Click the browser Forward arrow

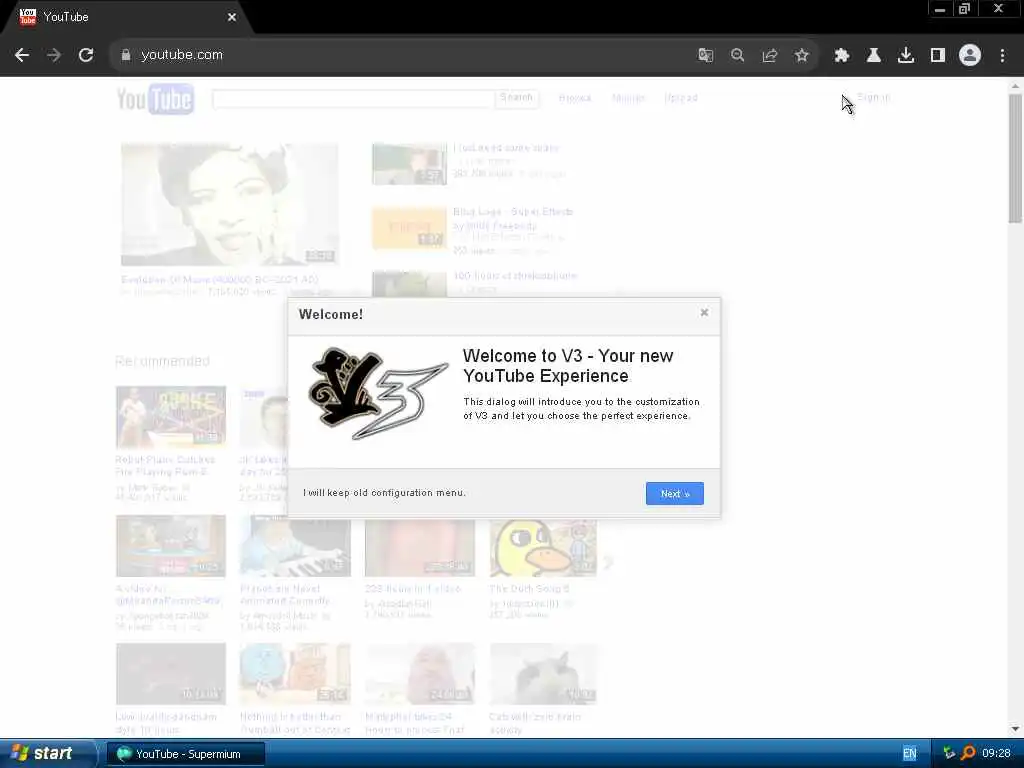point(54,56)
